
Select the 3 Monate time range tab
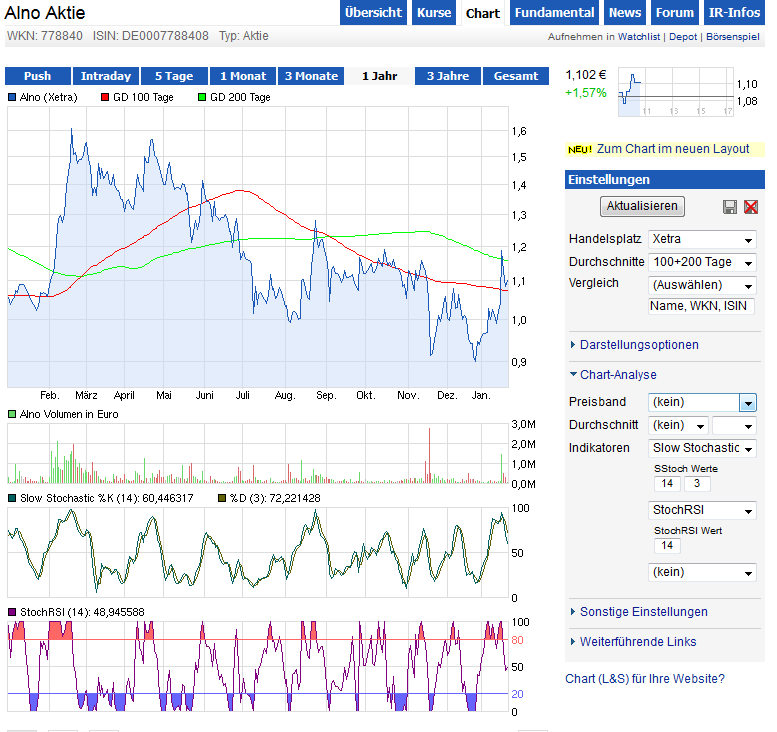311,76
